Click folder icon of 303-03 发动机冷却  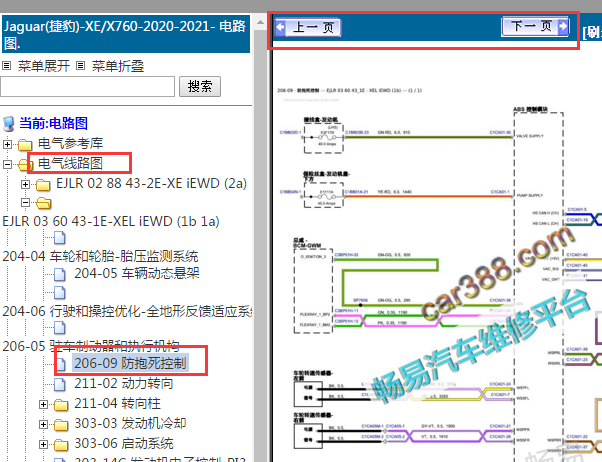[x=61, y=424]
